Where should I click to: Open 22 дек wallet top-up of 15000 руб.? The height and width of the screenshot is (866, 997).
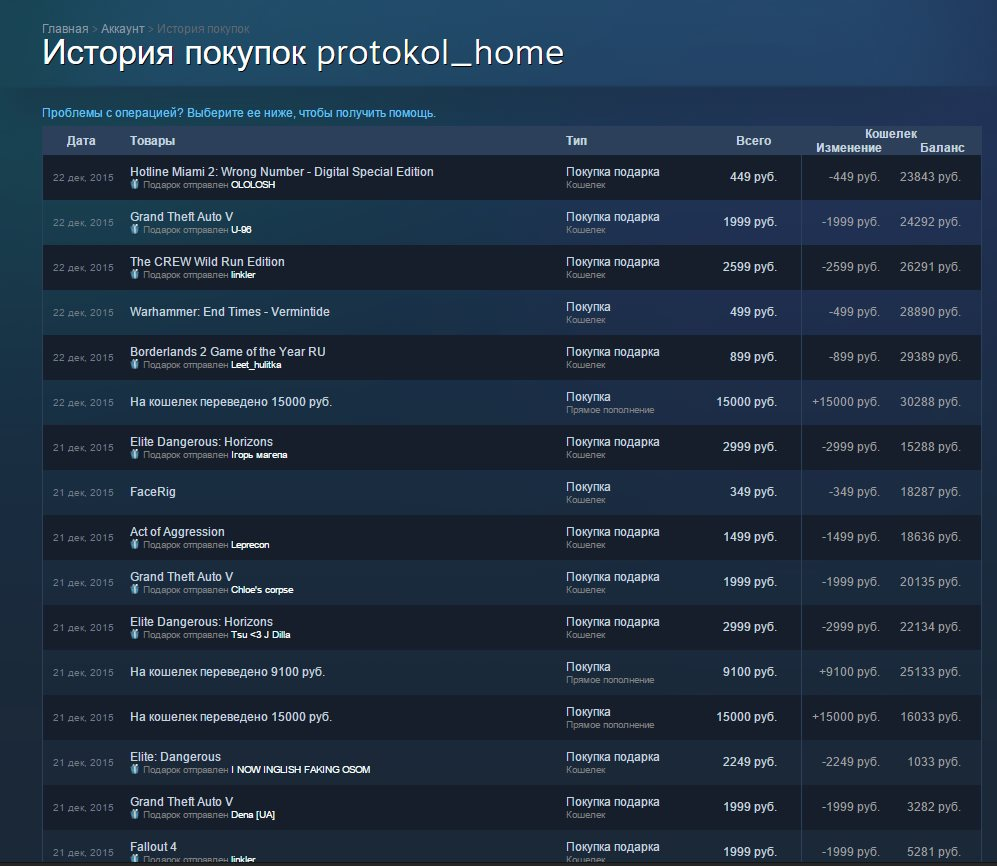(x=511, y=402)
